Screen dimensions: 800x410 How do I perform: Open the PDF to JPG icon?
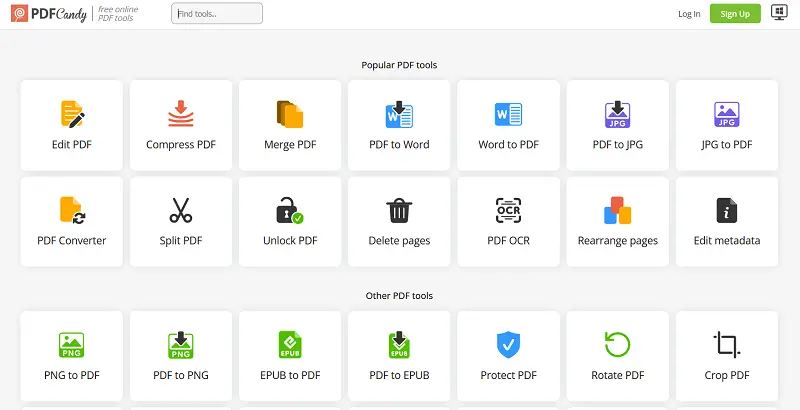click(617, 114)
